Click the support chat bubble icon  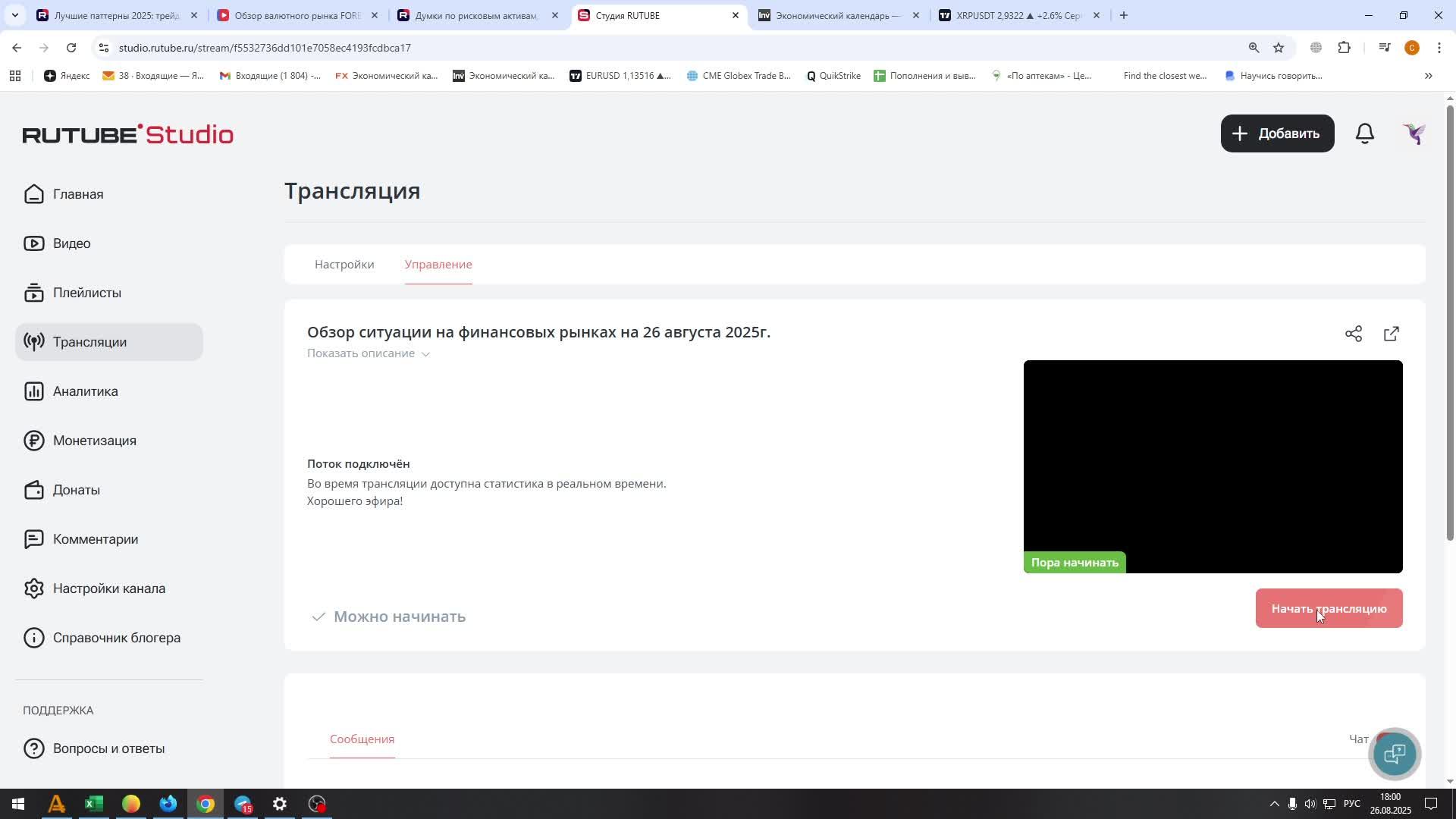coord(1395,754)
